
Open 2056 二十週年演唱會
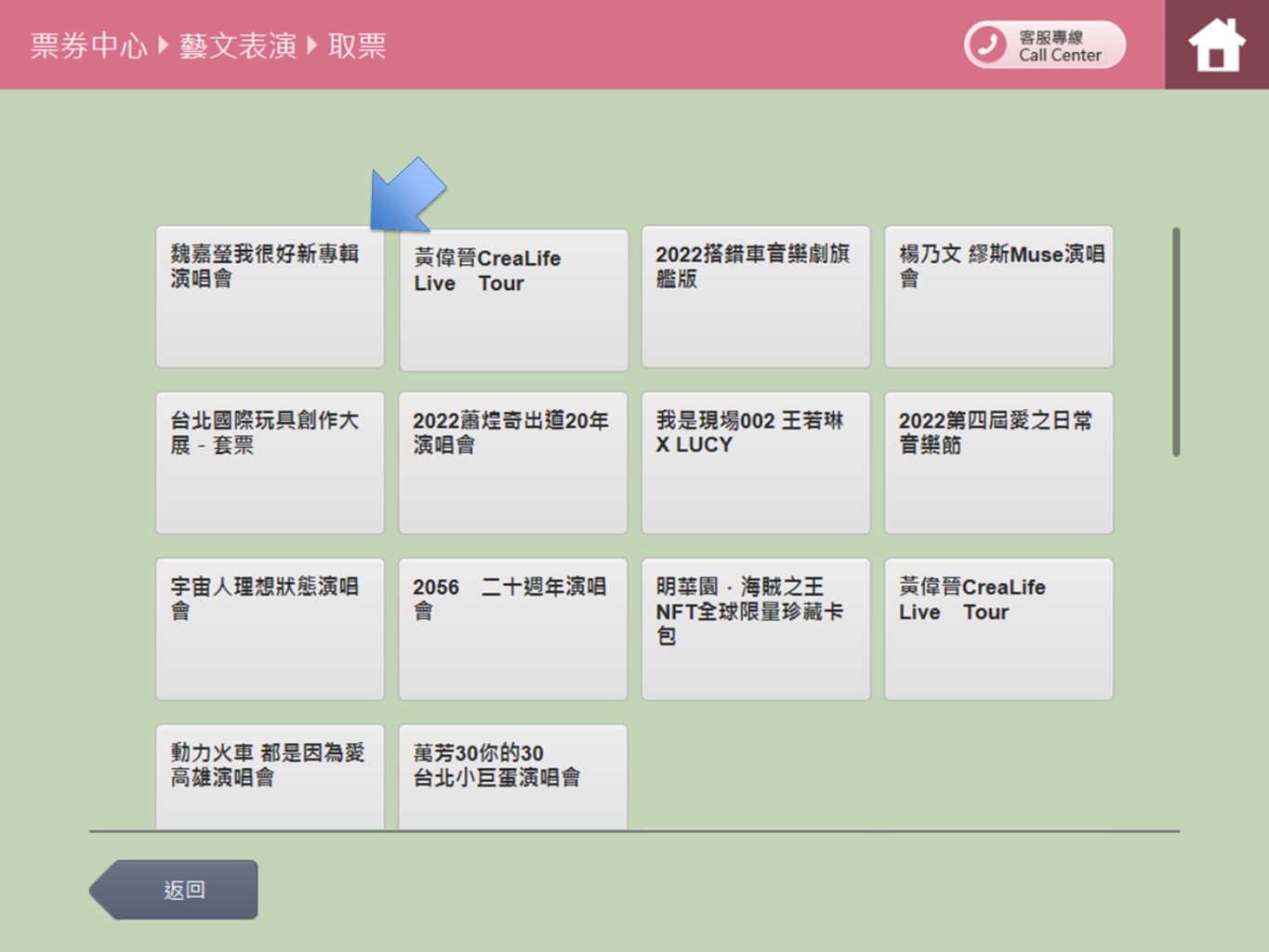(512, 629)
